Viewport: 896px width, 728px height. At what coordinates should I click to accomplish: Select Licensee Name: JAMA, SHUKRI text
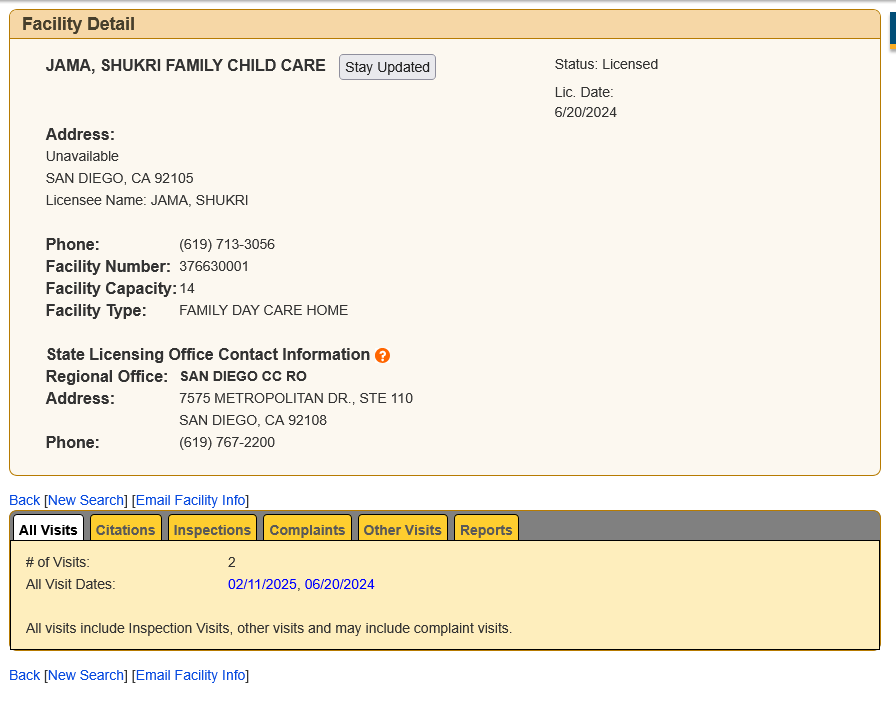[x=147, y=200]
